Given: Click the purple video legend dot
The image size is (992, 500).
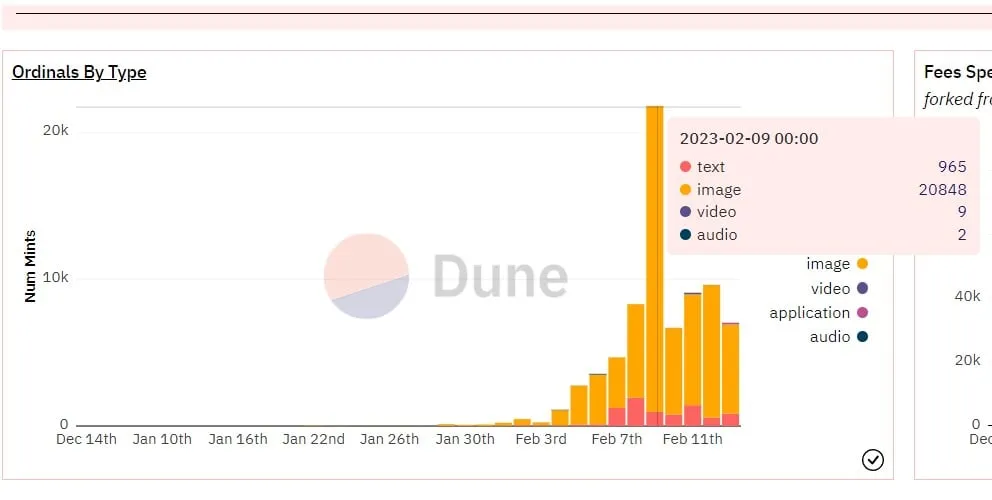Looking at the screenshot, I should click(x=862, y=288).
